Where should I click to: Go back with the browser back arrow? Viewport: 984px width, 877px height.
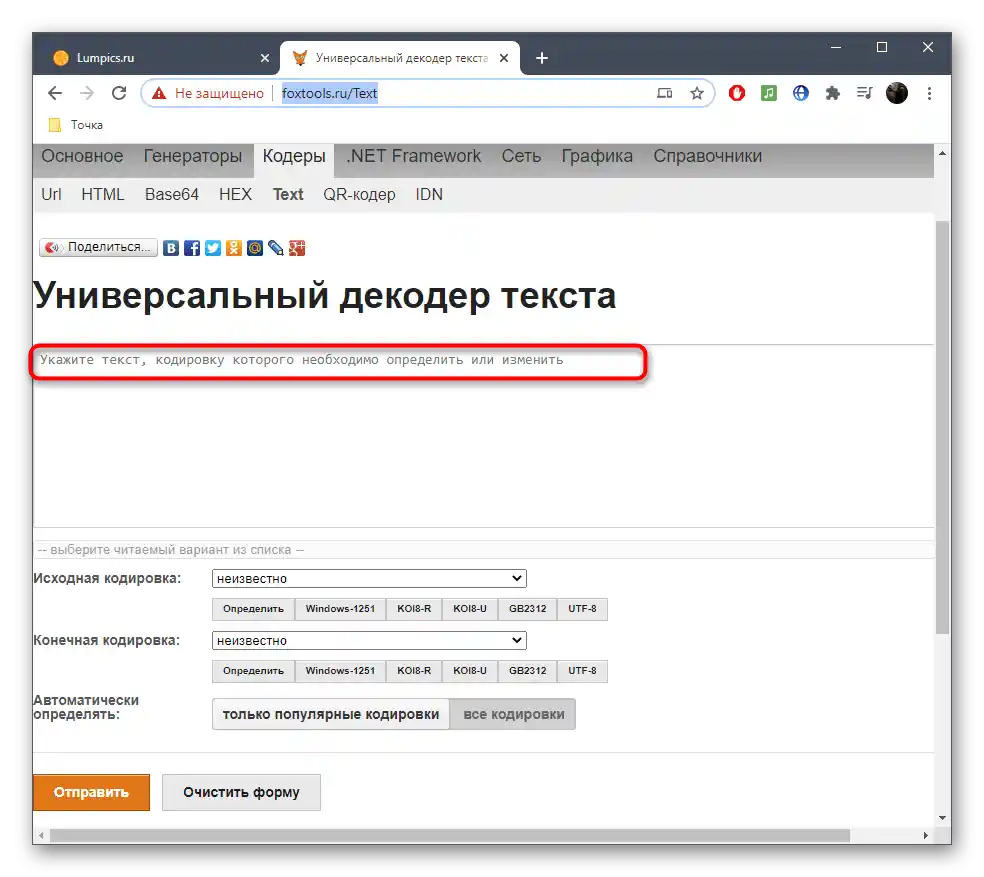(x=55, y=94)
